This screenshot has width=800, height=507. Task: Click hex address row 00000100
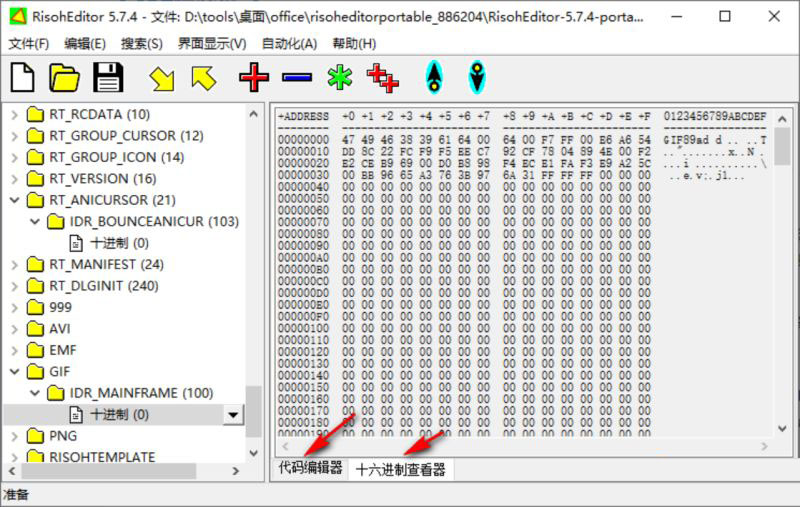[x=304, y=328]
